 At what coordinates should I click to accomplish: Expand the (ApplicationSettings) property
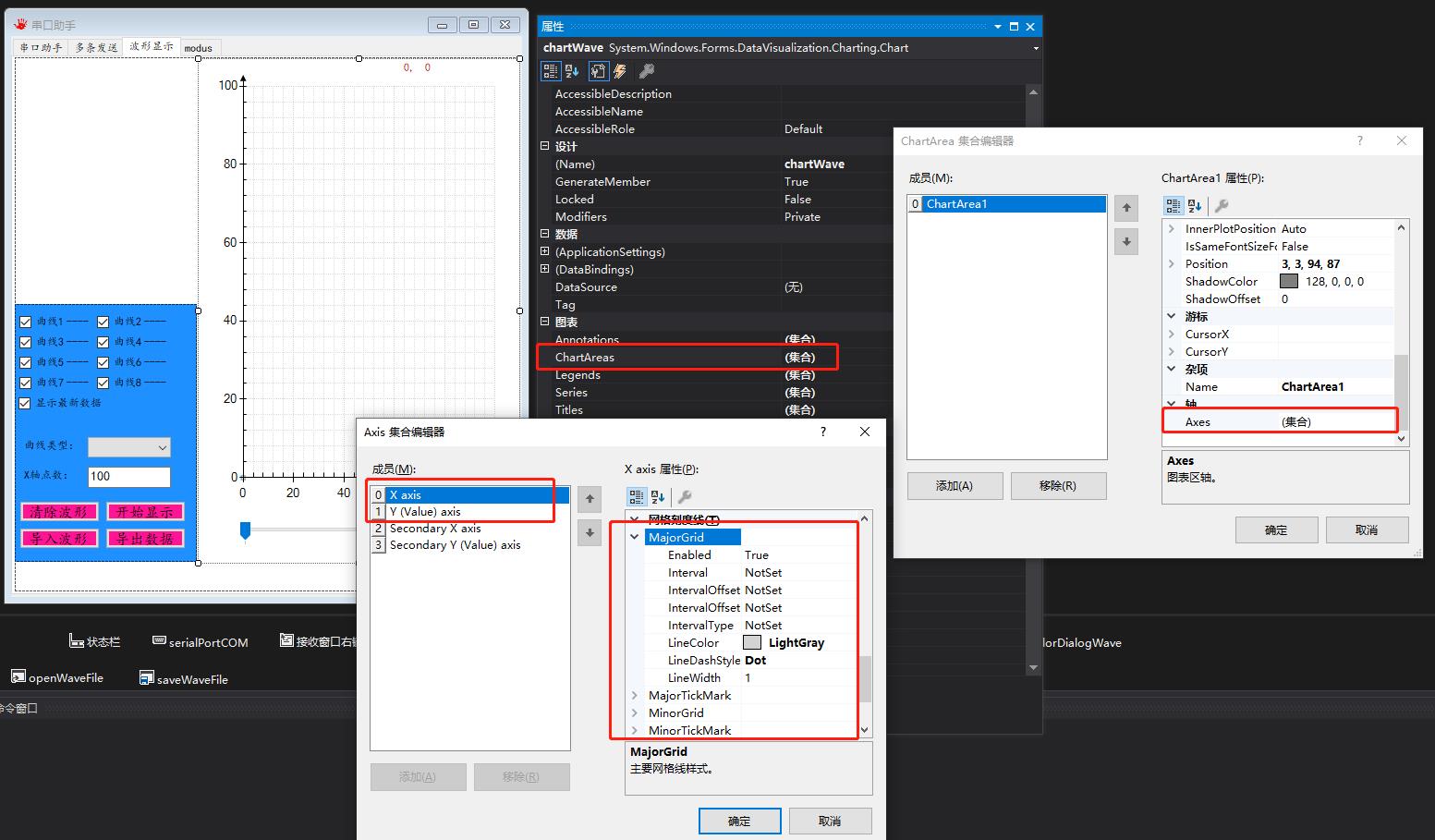(x=544, y=251)
